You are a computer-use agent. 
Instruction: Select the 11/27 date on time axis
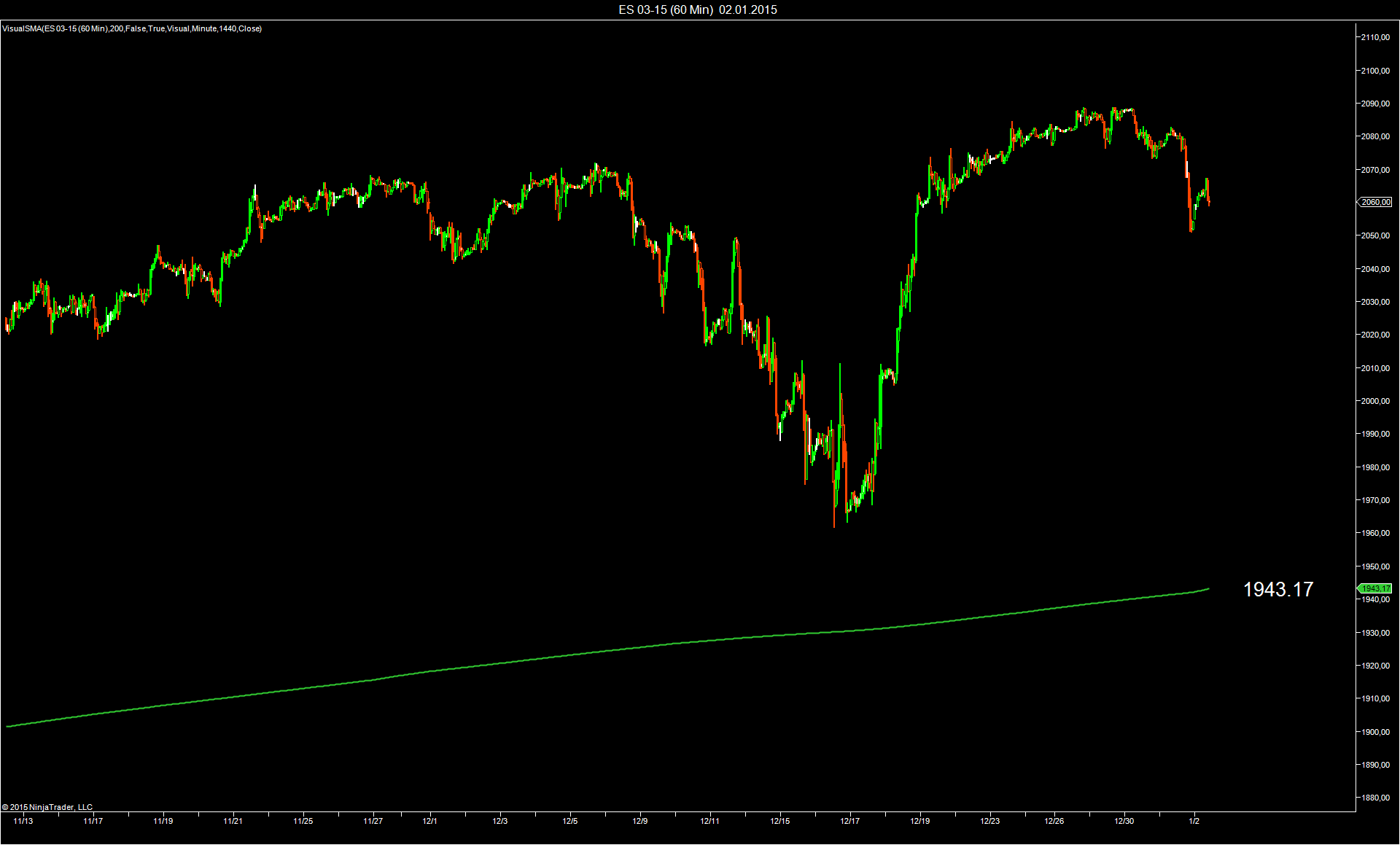point(373,821)
